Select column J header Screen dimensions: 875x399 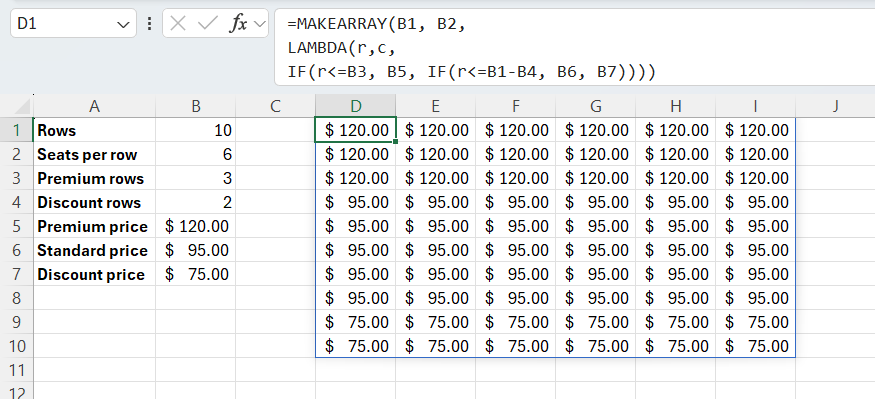coord(835,106)
